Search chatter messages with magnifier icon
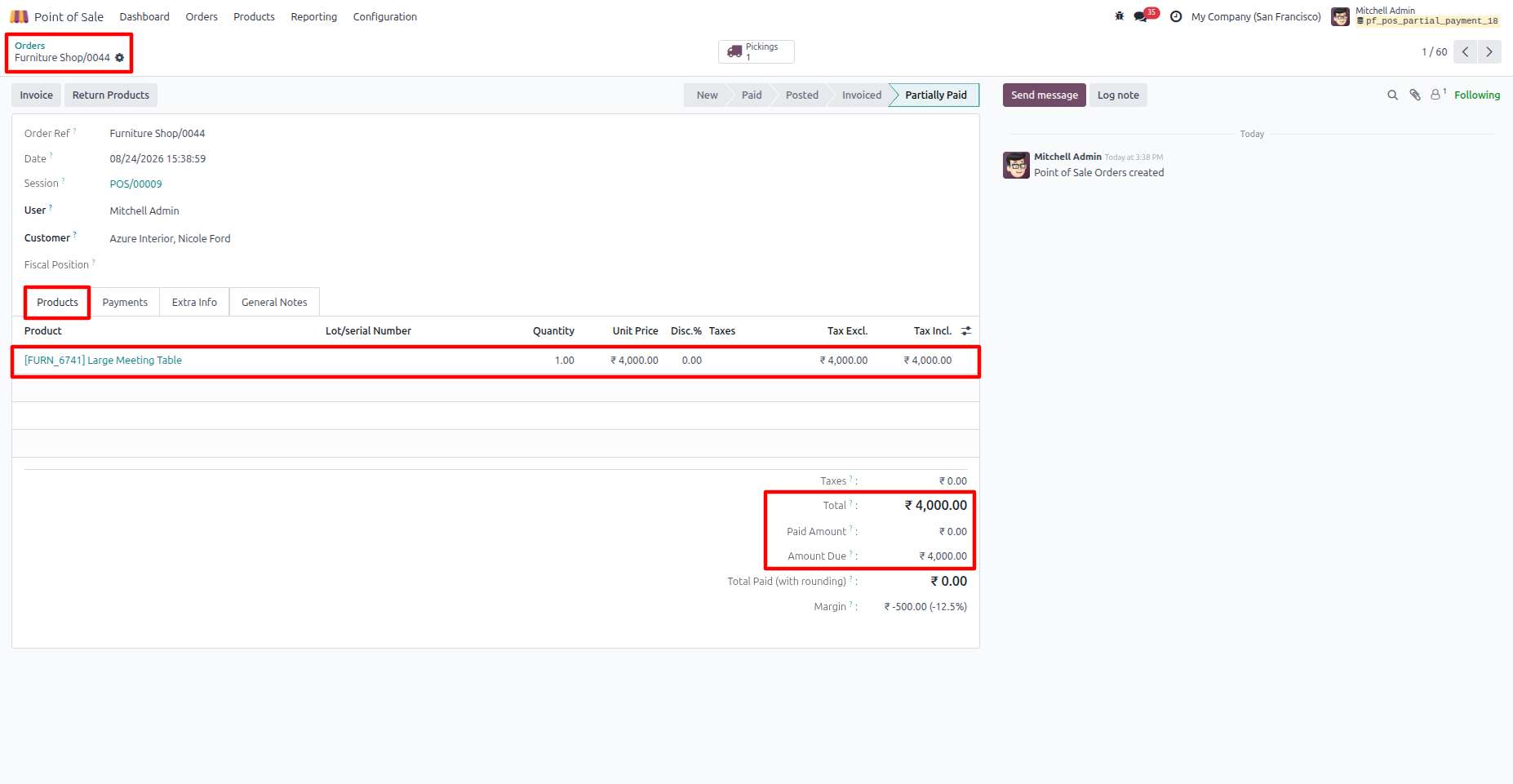 (1392, 95)
